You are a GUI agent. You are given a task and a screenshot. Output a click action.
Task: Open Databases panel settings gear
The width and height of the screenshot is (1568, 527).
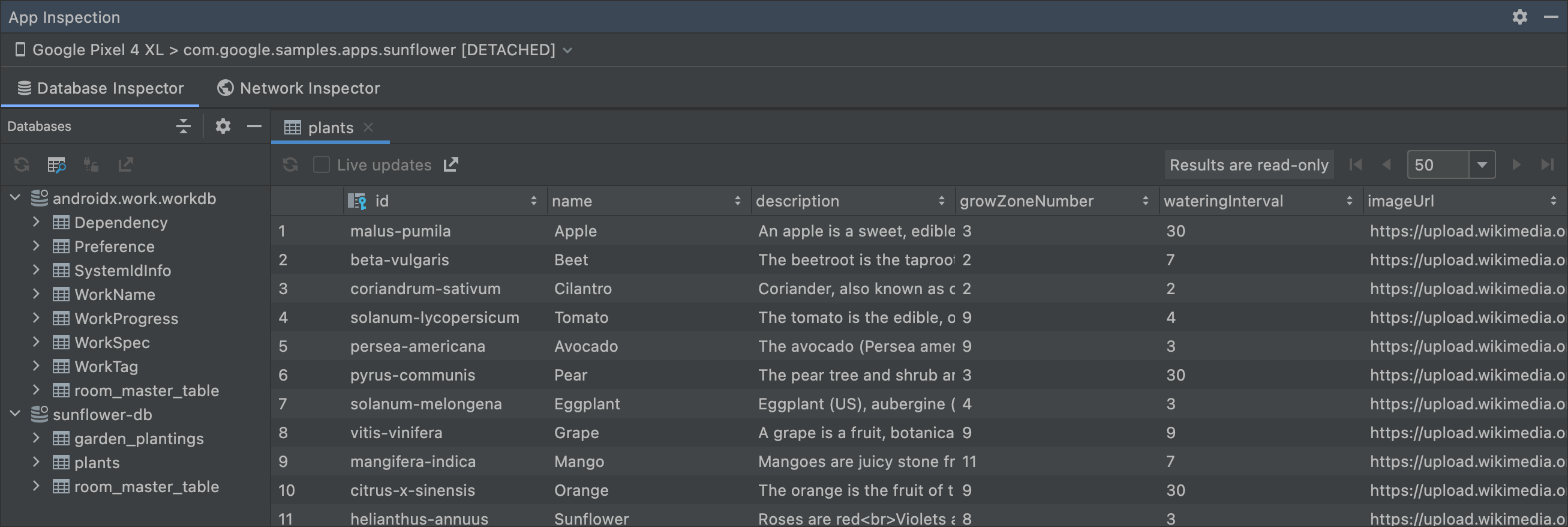click(223, 126)
